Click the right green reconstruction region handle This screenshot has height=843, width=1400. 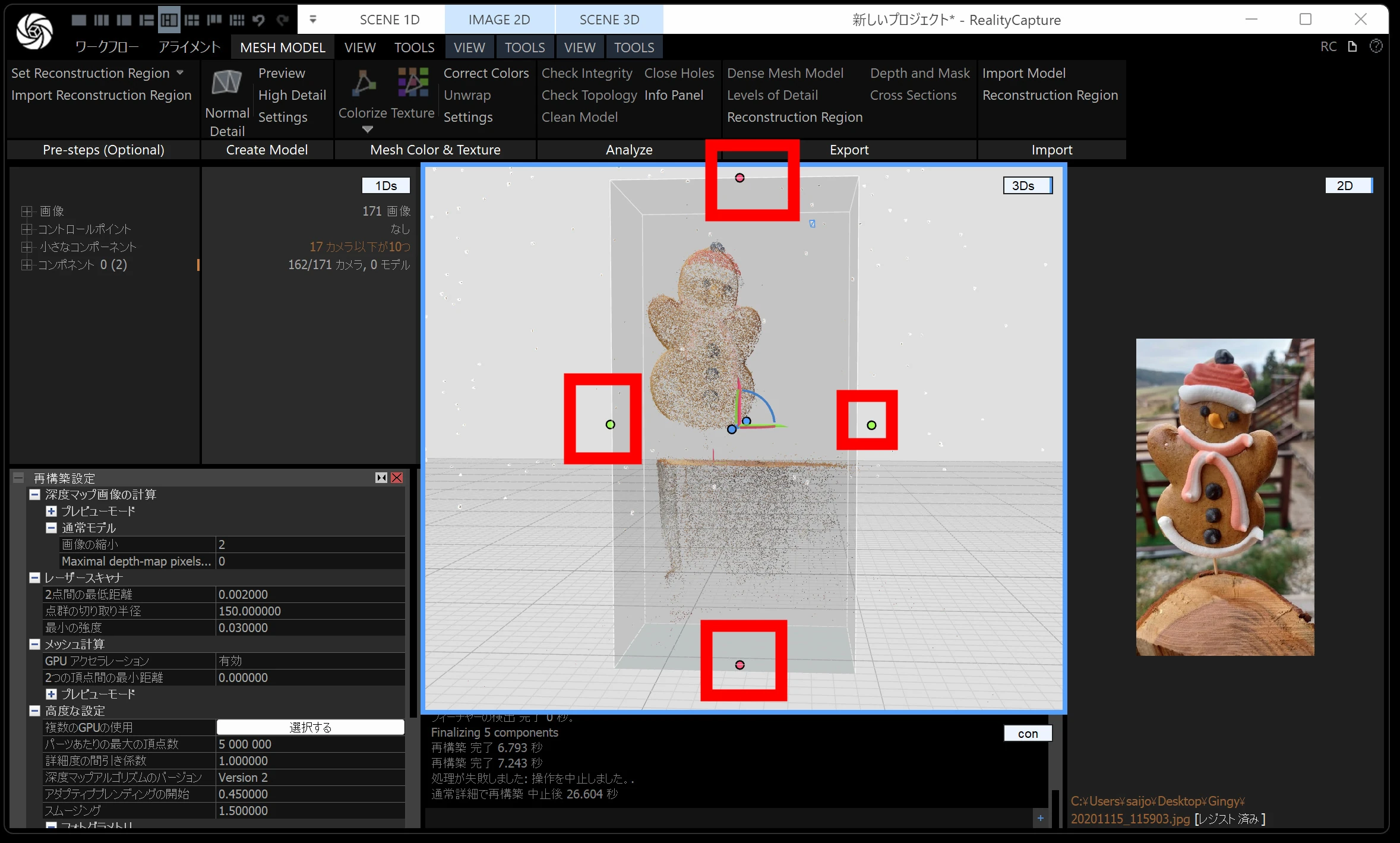[x=871, y=425]
